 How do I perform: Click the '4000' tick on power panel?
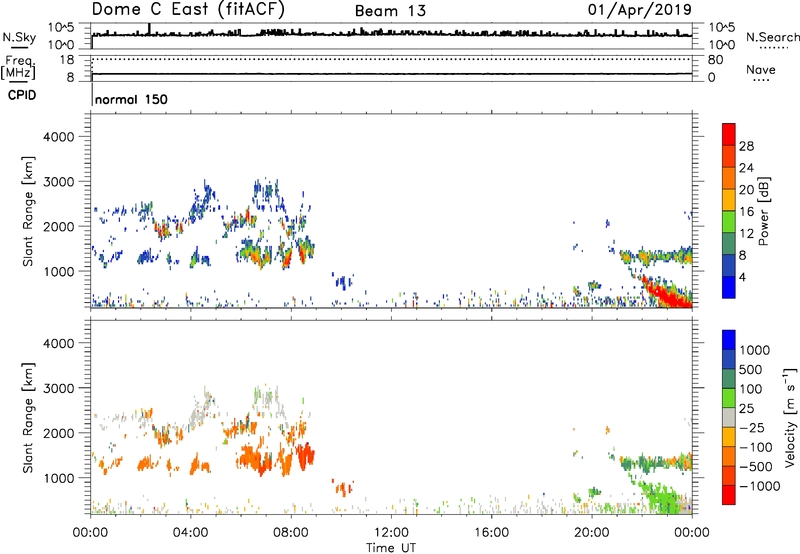[x=58, y=137]
